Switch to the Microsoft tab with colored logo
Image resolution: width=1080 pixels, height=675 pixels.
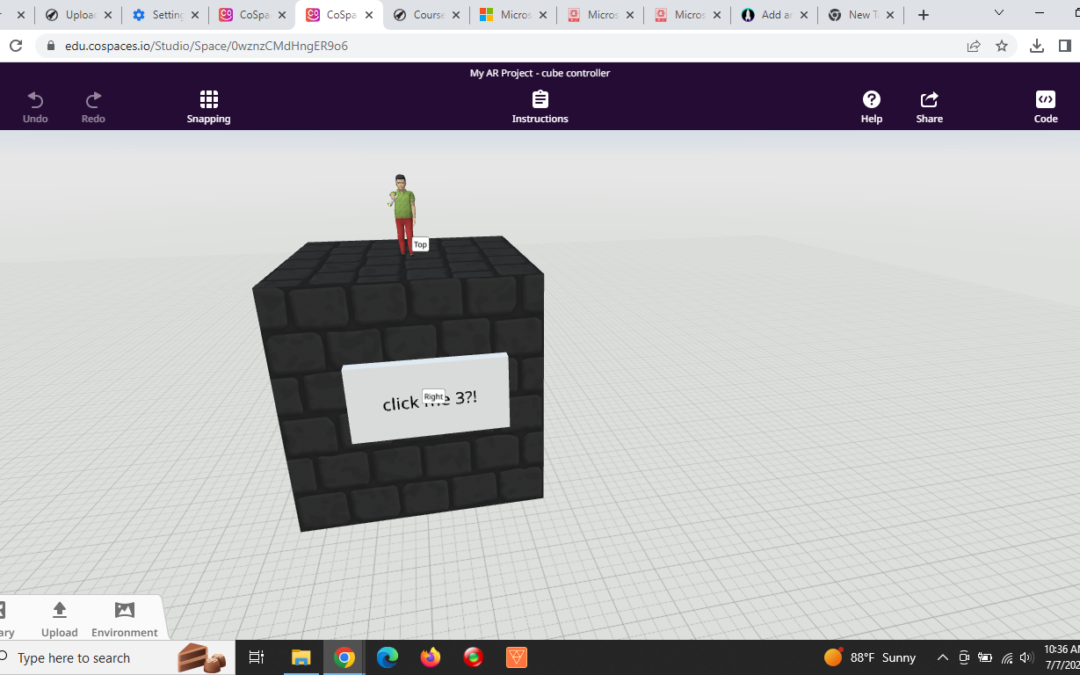pos(512,15)
